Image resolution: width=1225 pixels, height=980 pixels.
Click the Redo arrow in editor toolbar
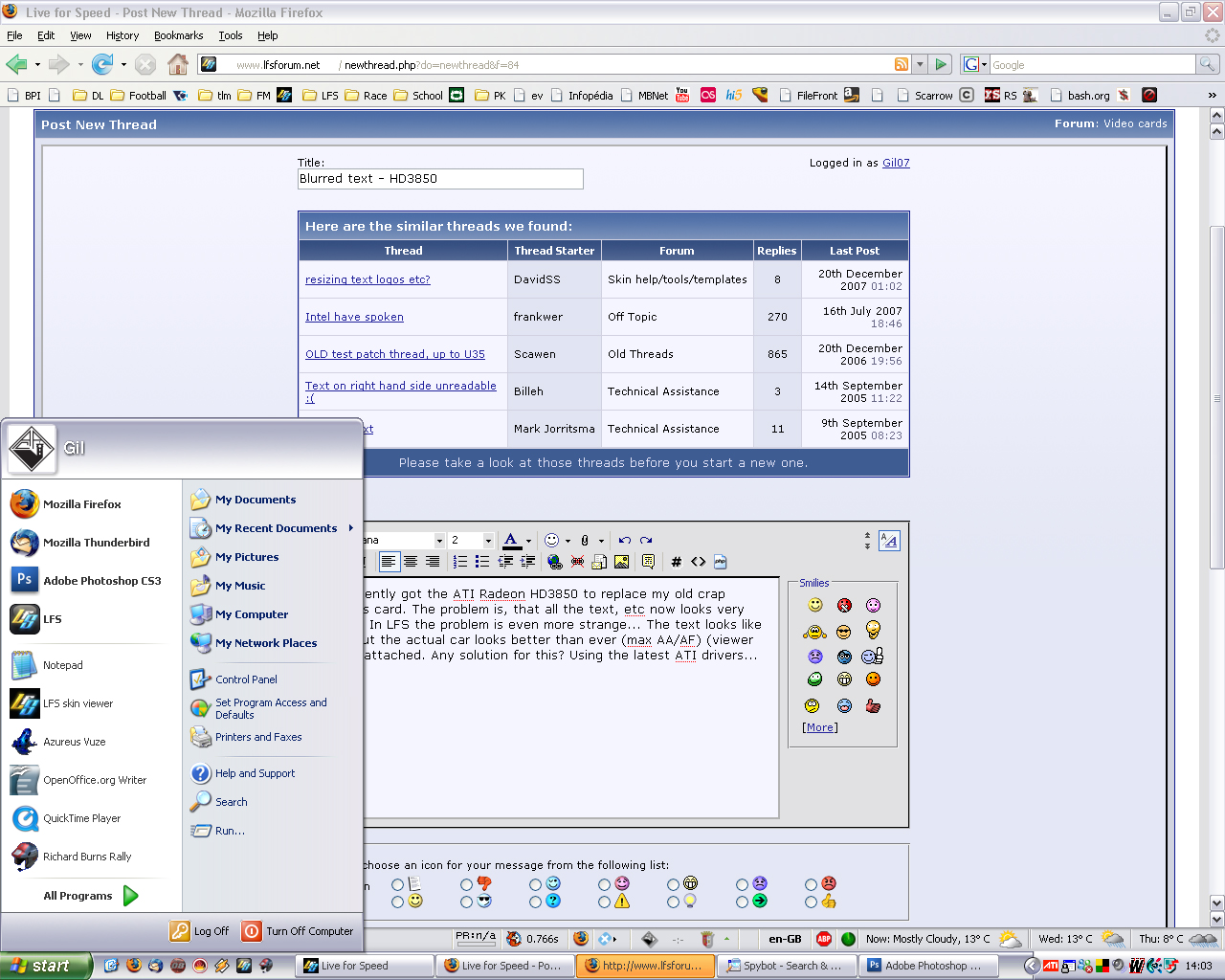pos(646,540)
